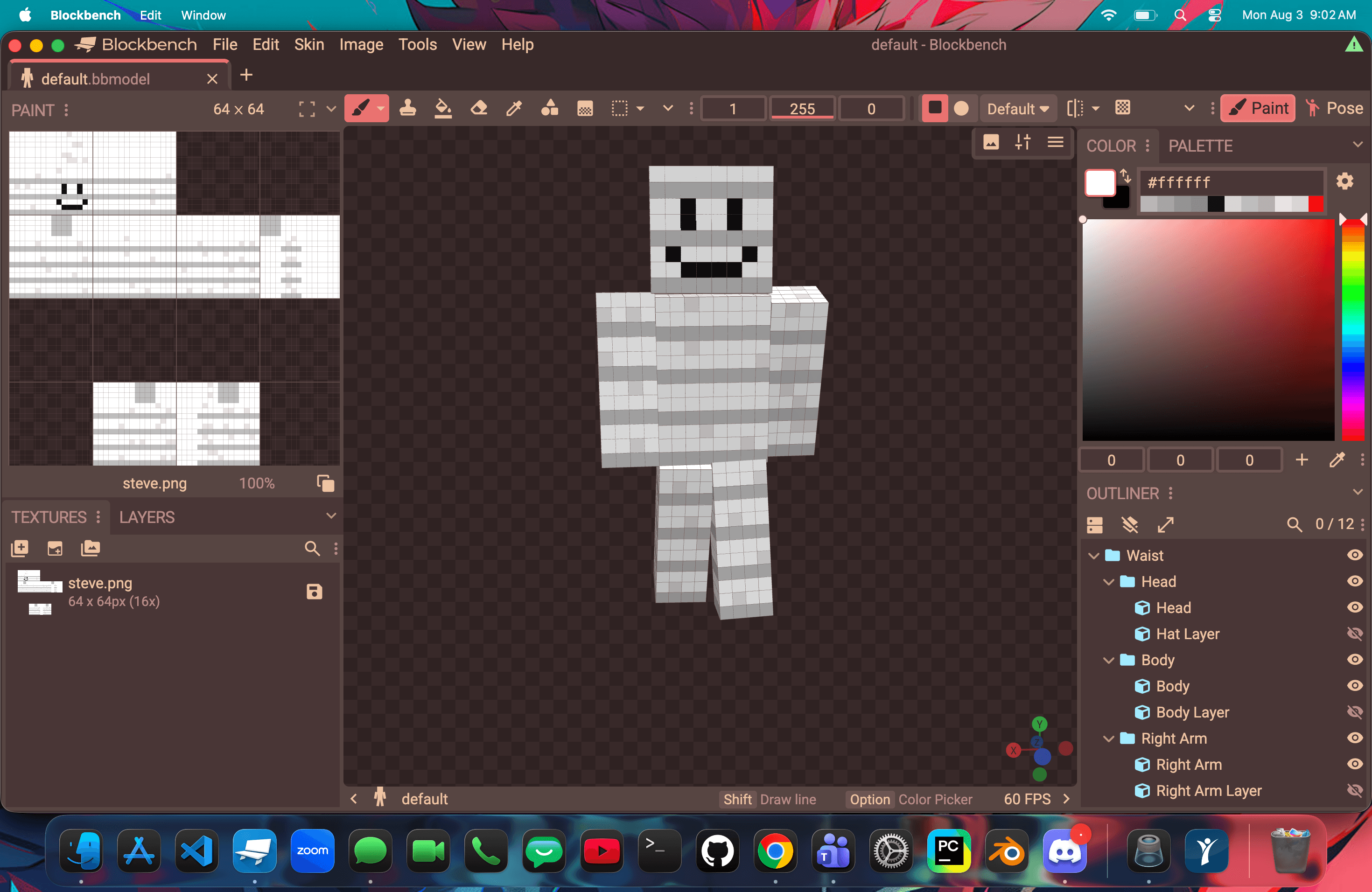Switch to the Palette tab

tap(1200, 146)
